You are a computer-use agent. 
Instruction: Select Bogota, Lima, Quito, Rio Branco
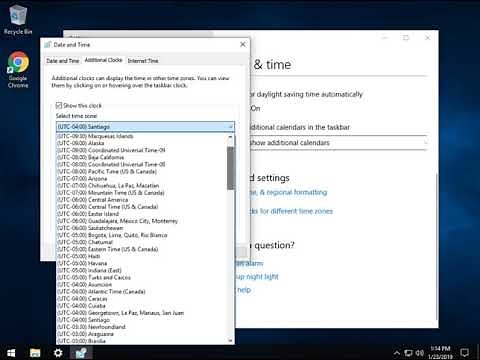click(142, 235)
